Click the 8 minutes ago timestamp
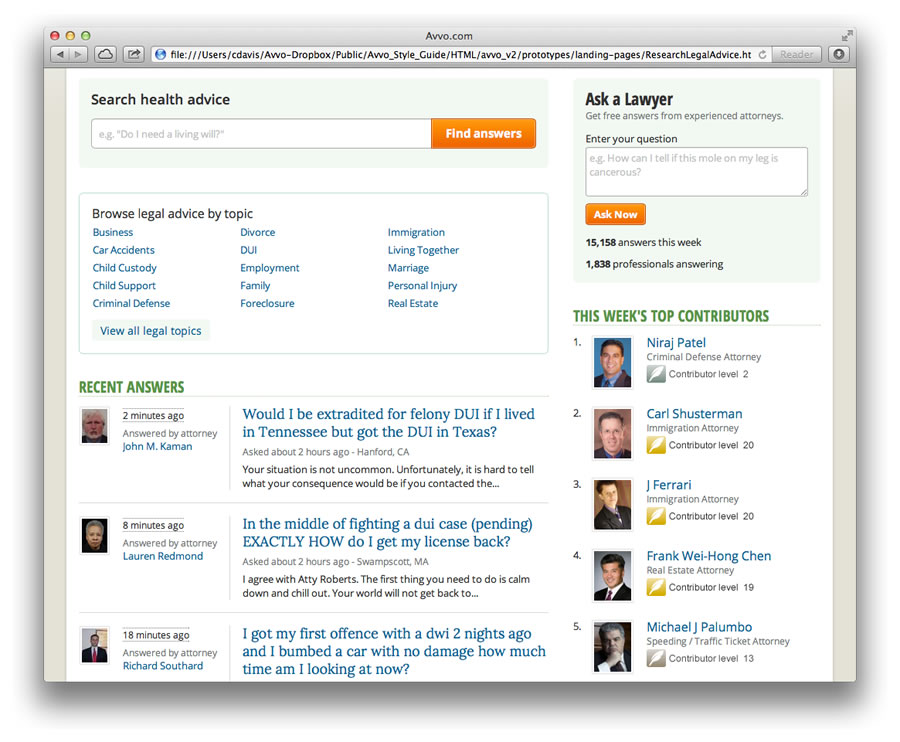900x742 pixels. (x=153, y=525)
